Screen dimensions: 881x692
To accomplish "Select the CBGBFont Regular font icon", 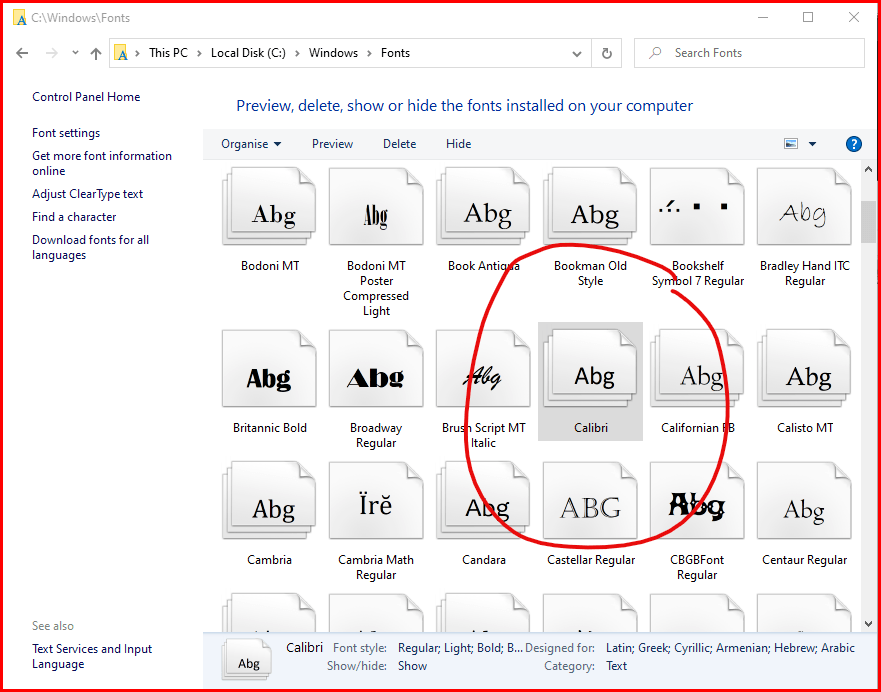I will click(697, 500).
